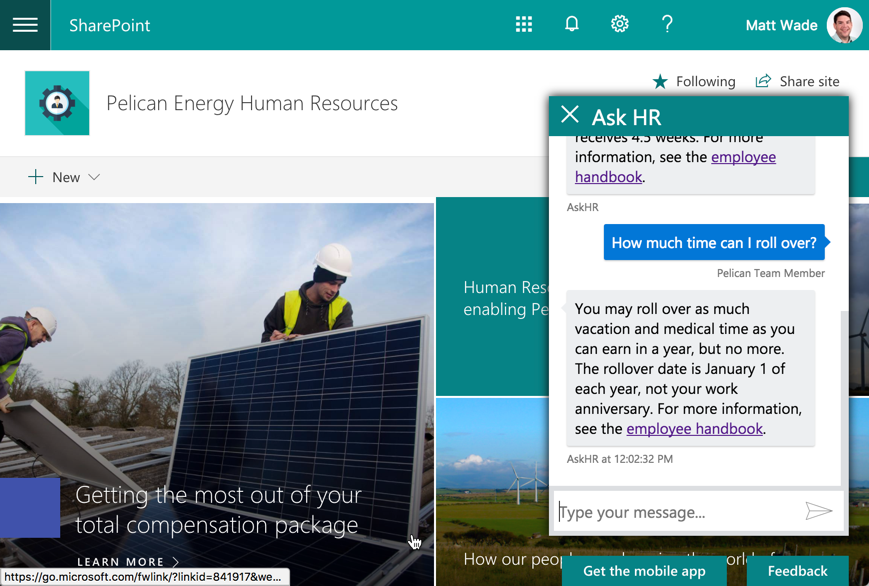
Task: Click the Pelican Team Member label
Action: [x=770, y=273]
